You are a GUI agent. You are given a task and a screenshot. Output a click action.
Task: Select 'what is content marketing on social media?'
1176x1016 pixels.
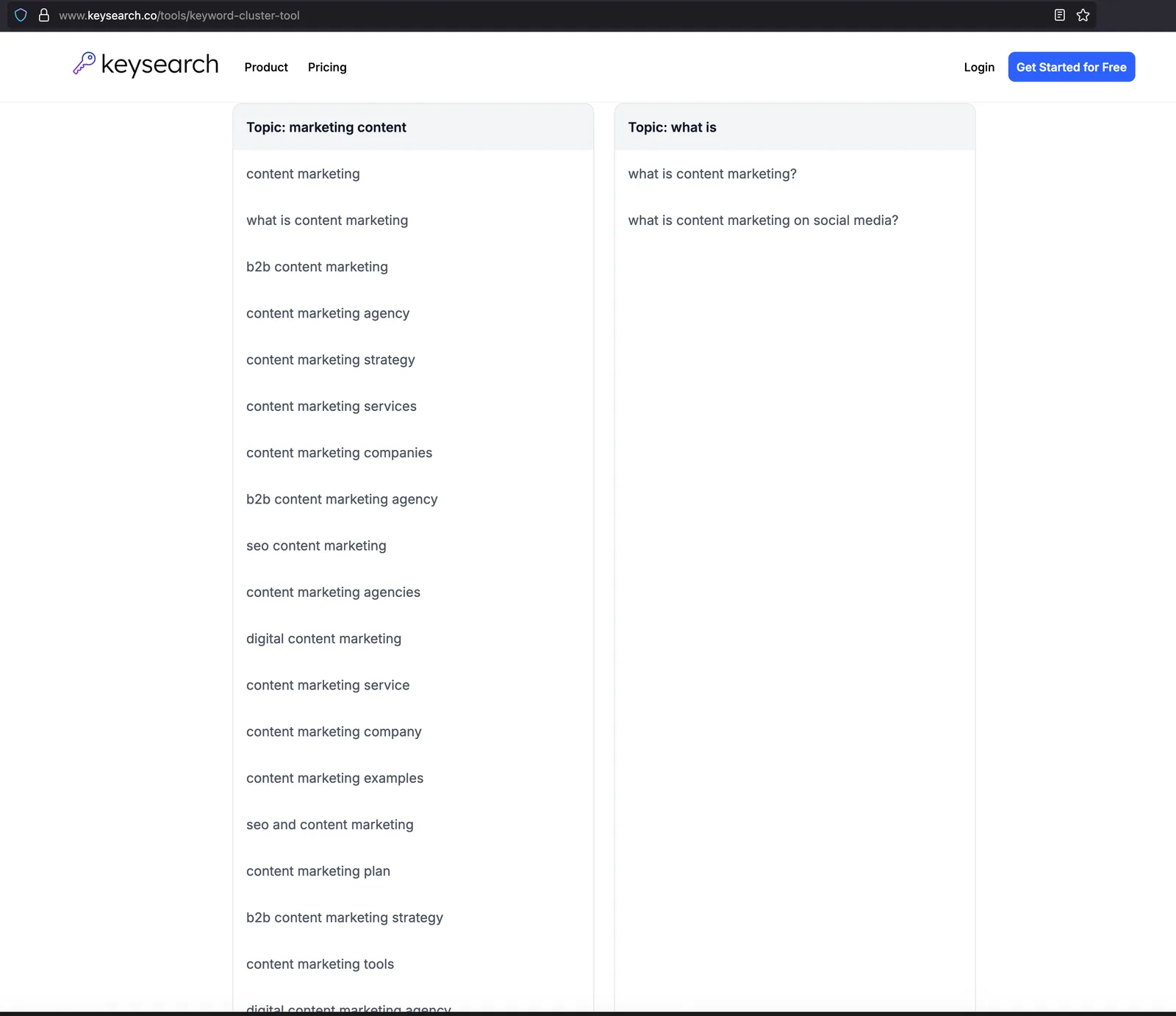(763, 221)
